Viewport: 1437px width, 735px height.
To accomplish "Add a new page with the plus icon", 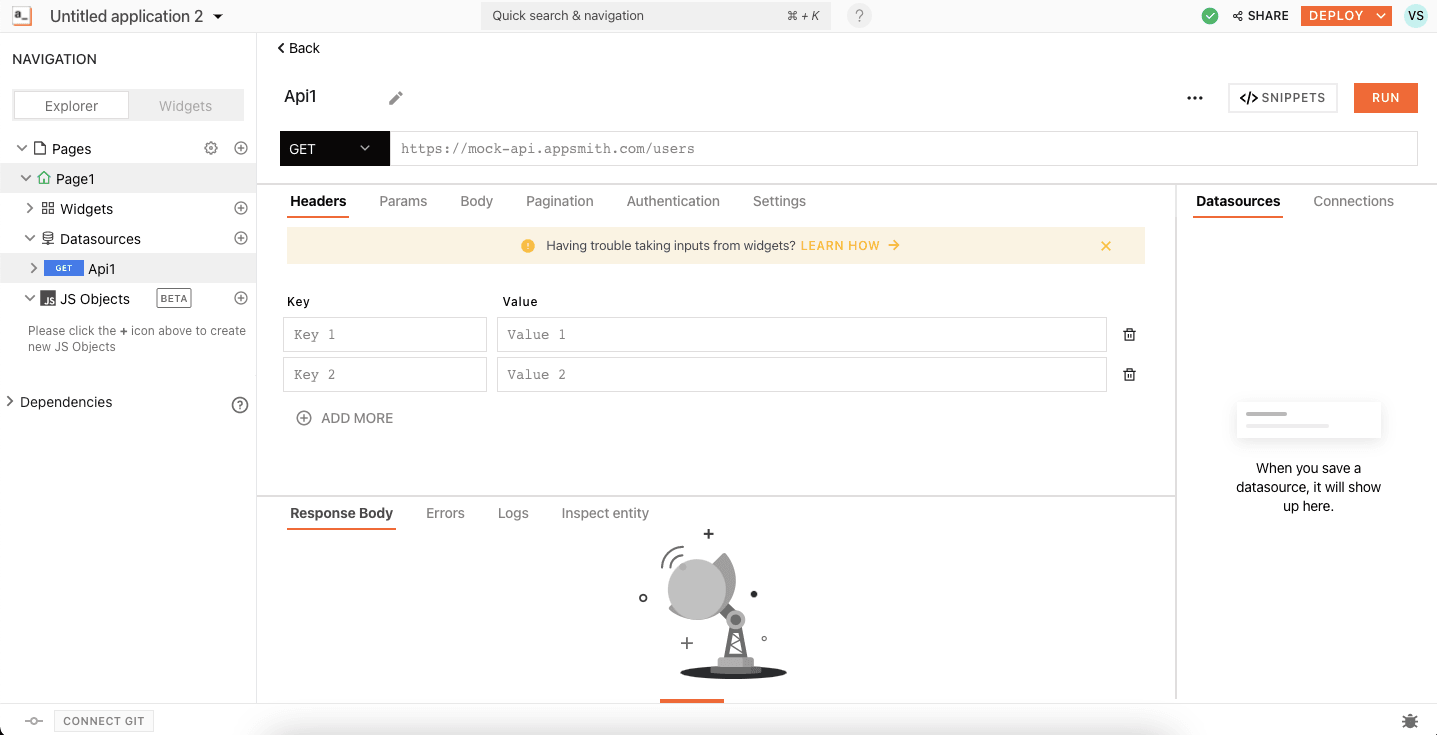I will point(241,148).
